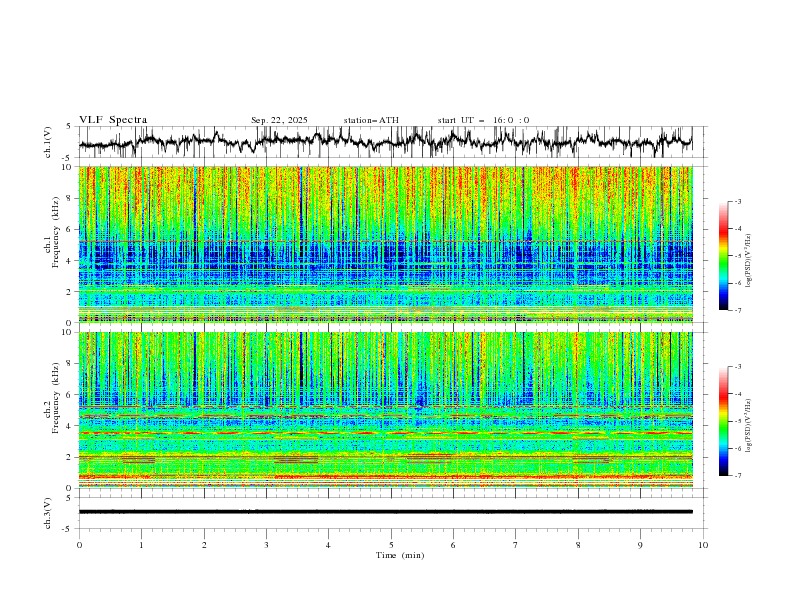
Task: Click the "start UT = 16:0 :0" text
Action: pos(483,120)
